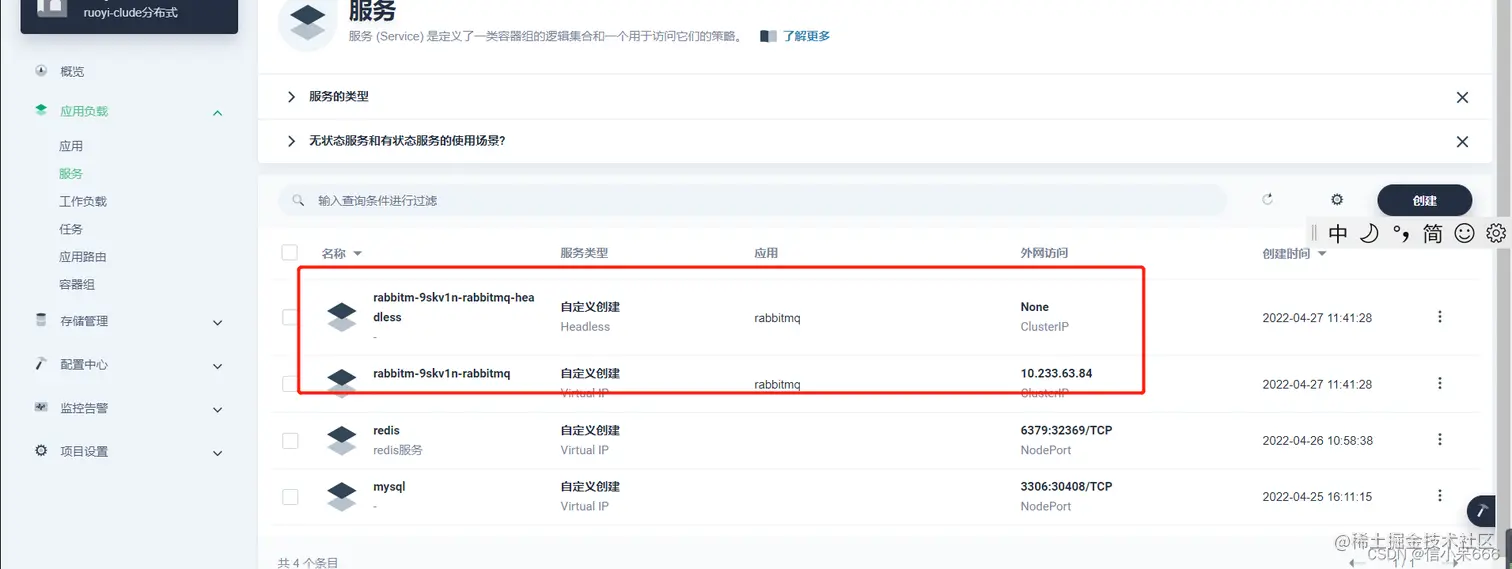Expand the 配置中心 section chevron
The width and height of the screenshot is (1512, 569).
click(217, 366)
